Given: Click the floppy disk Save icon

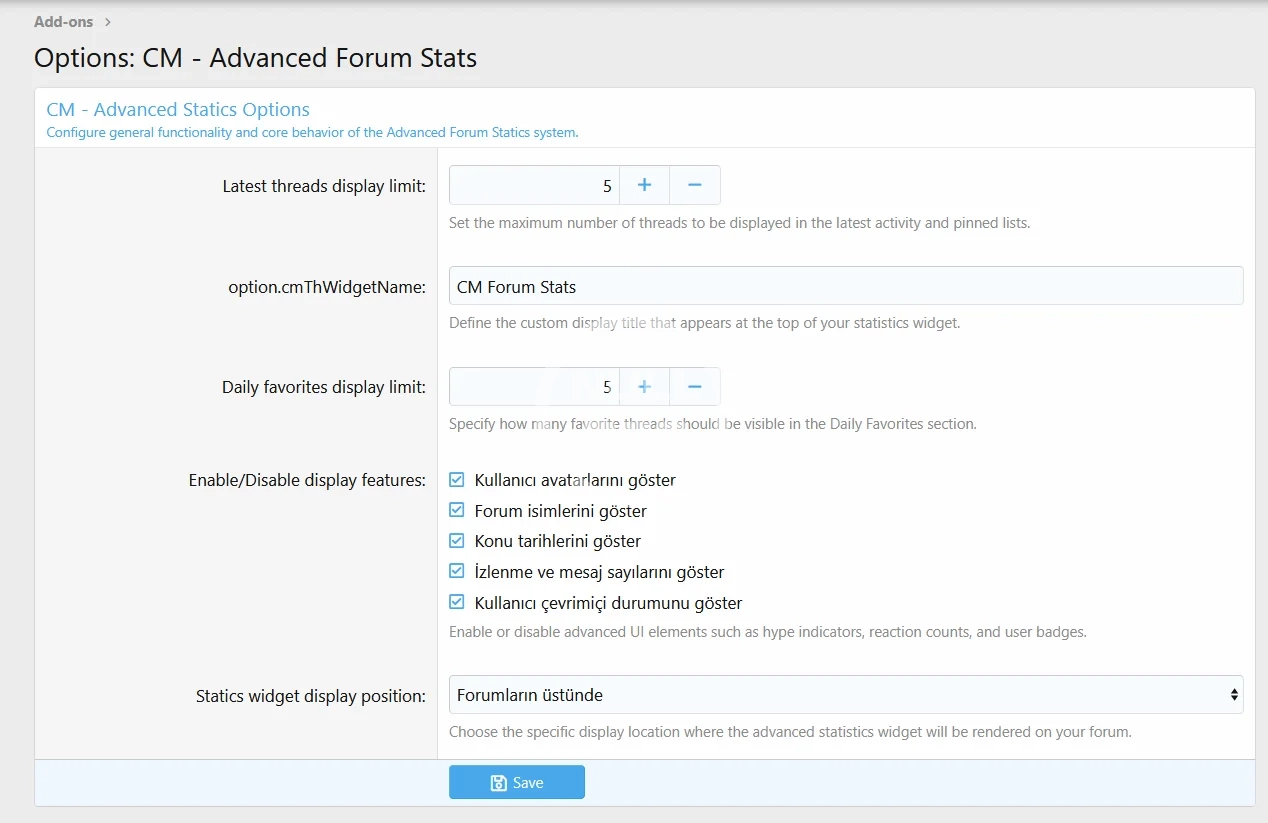Looking at the screenshot, I should click(499, 783).
